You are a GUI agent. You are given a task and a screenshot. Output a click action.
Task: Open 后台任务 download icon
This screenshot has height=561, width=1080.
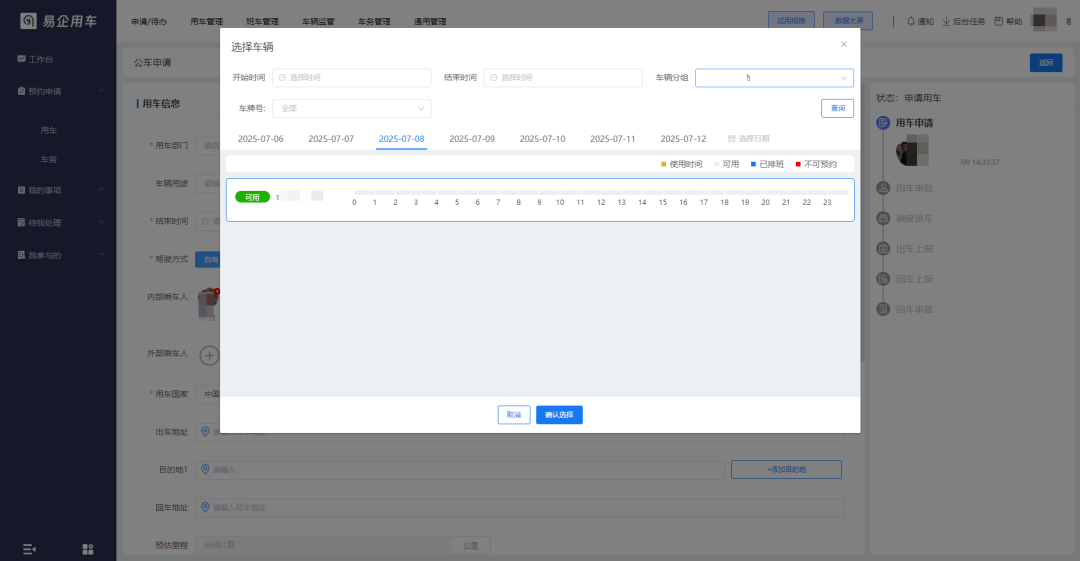946,21
